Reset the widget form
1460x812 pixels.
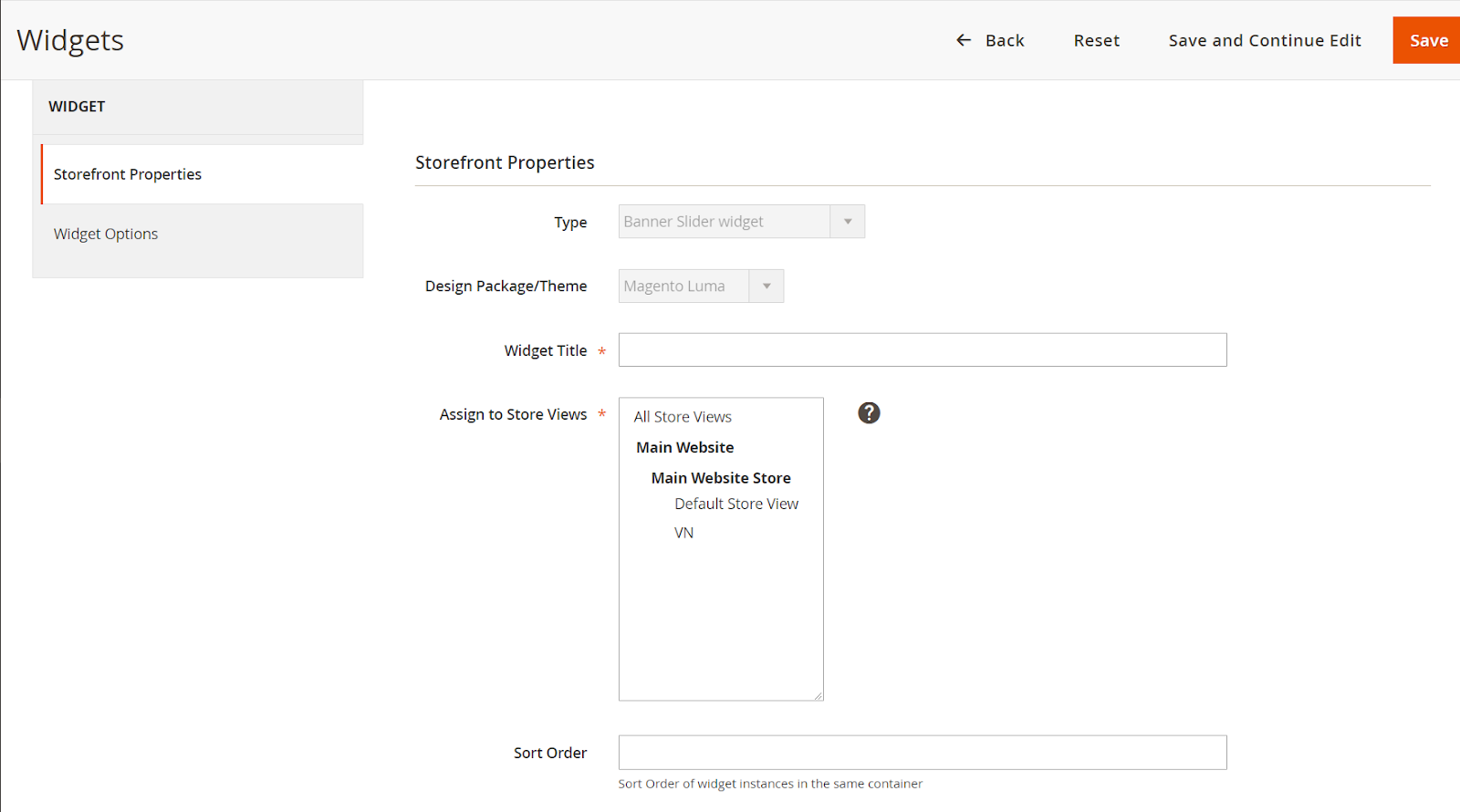coord(1096,40)
